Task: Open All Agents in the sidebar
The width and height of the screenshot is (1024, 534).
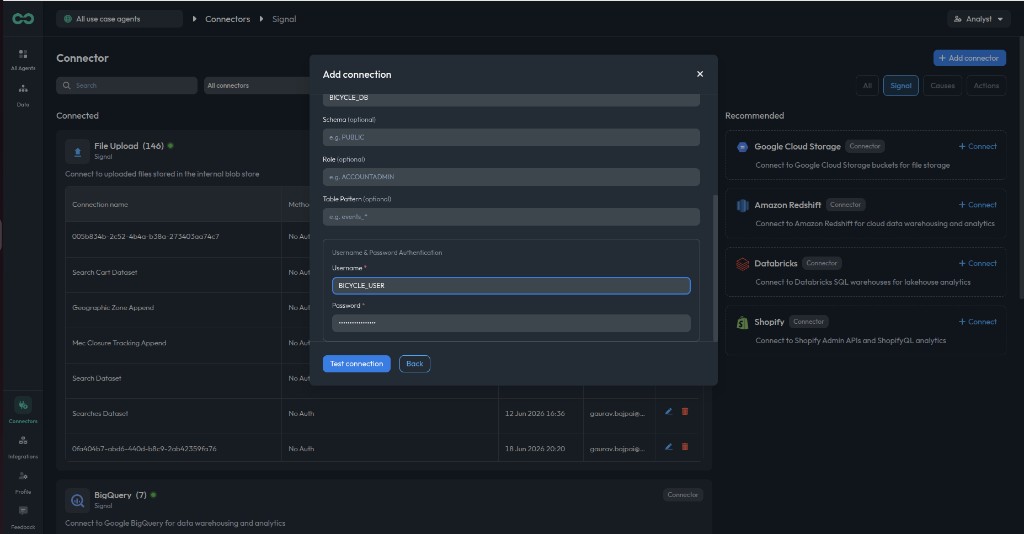Action: (x=23, y=59)
